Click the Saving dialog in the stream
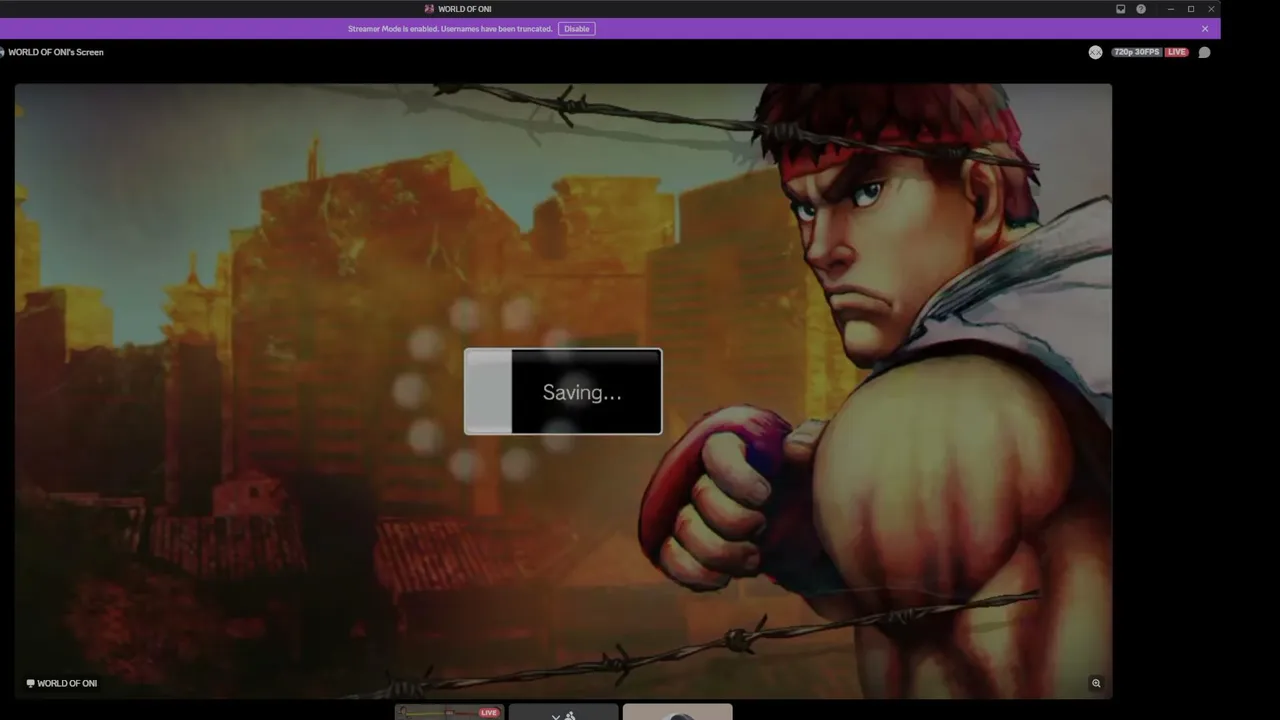This screenshot has height=720, width=1280. 563,391
